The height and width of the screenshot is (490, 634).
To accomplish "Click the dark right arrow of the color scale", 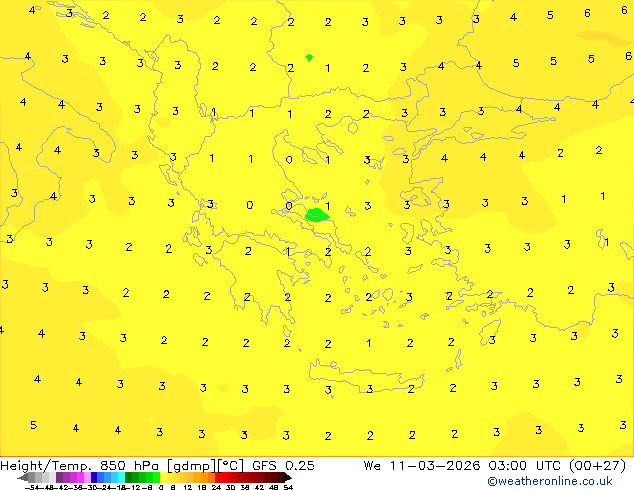I will point(288,477).
